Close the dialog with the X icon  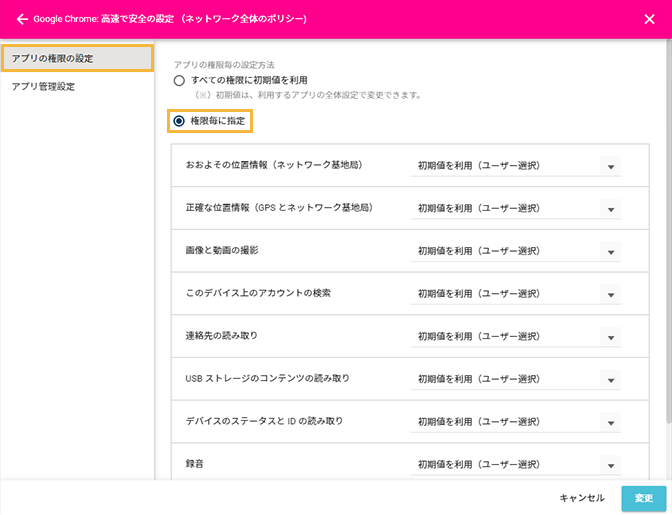coord(649,19)
